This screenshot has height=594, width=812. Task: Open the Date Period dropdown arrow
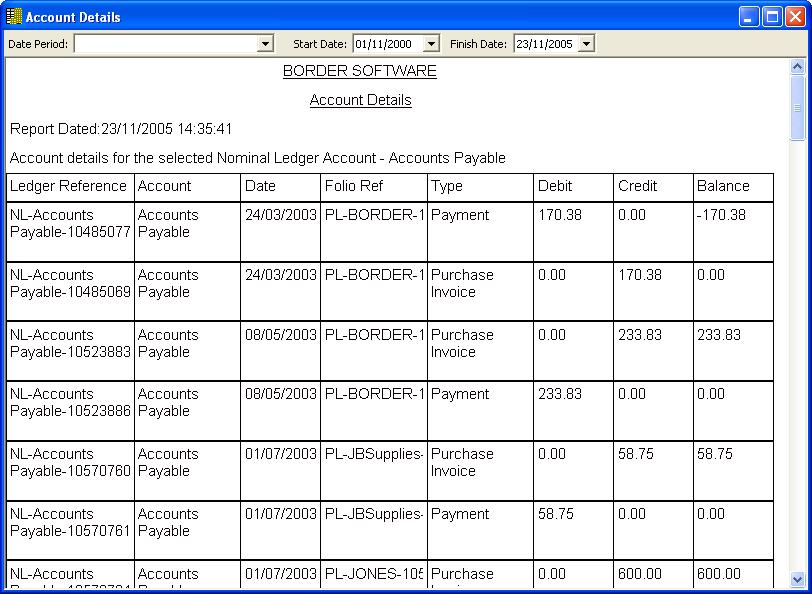[x=265, y=44]
